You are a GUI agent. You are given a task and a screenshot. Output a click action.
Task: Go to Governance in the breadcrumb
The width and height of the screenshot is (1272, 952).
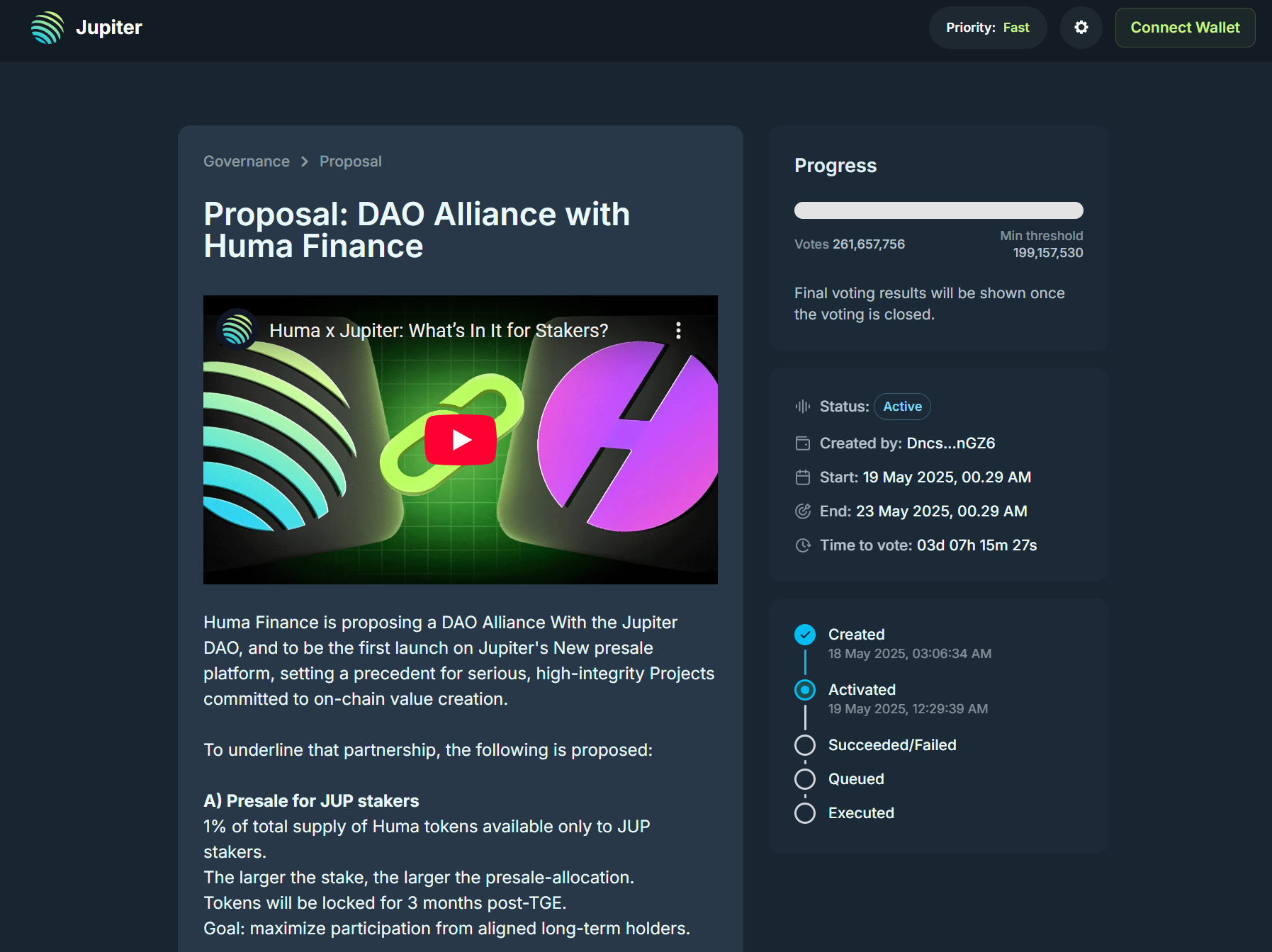(247, 161)
